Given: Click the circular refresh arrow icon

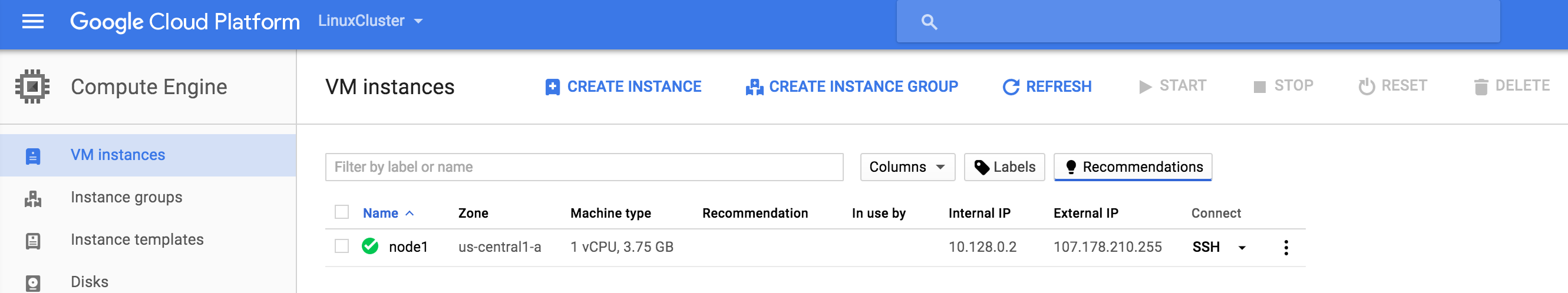Looking at the screenshot, I should [1011, 88].
